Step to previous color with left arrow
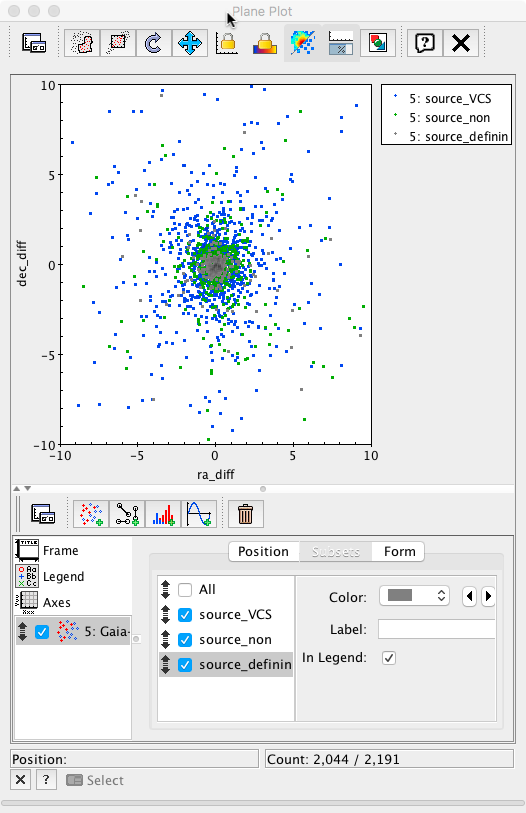Viewport: 526px width, 813px height. (x=469, y=596)
